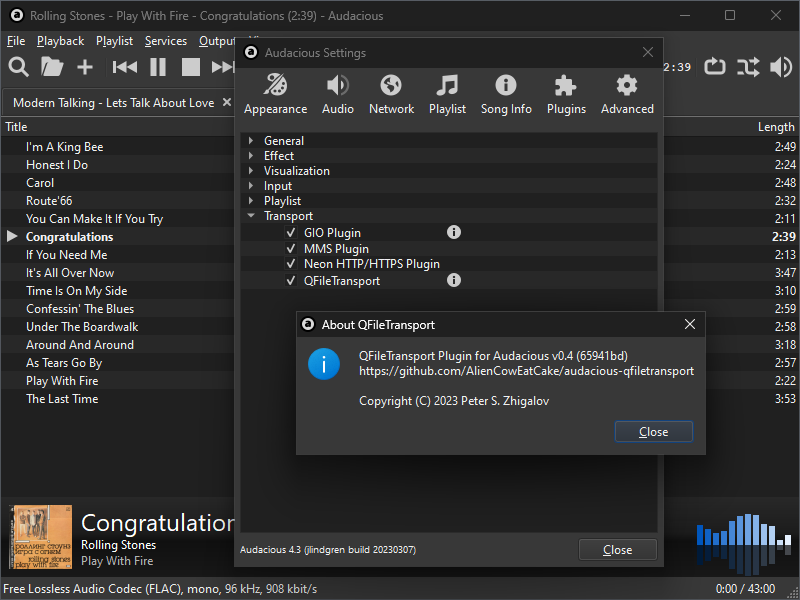Stop playback with the square button

(191, 67)
